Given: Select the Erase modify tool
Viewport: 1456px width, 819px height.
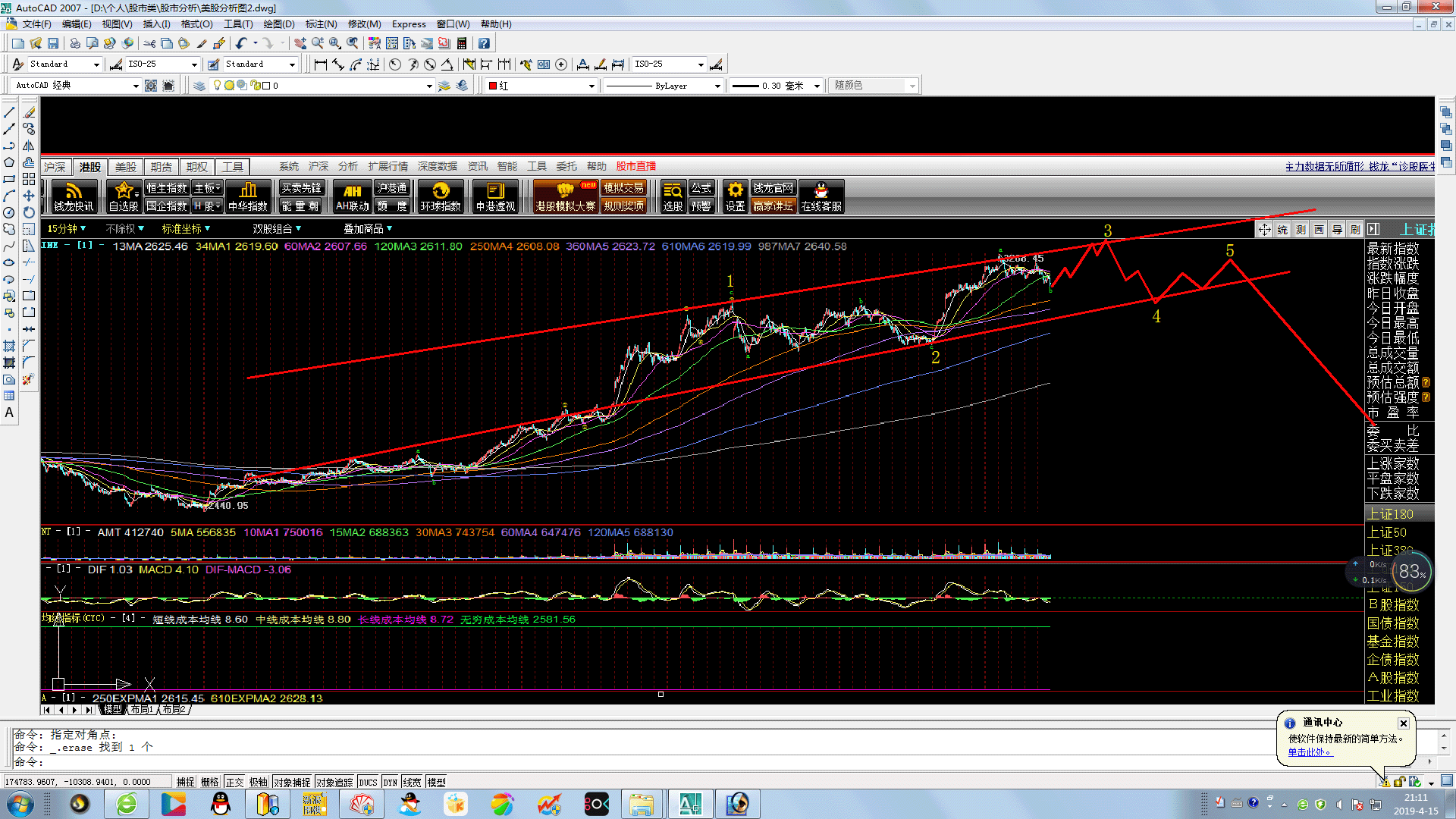Looking at the screenshot, I should click(29, 112).
